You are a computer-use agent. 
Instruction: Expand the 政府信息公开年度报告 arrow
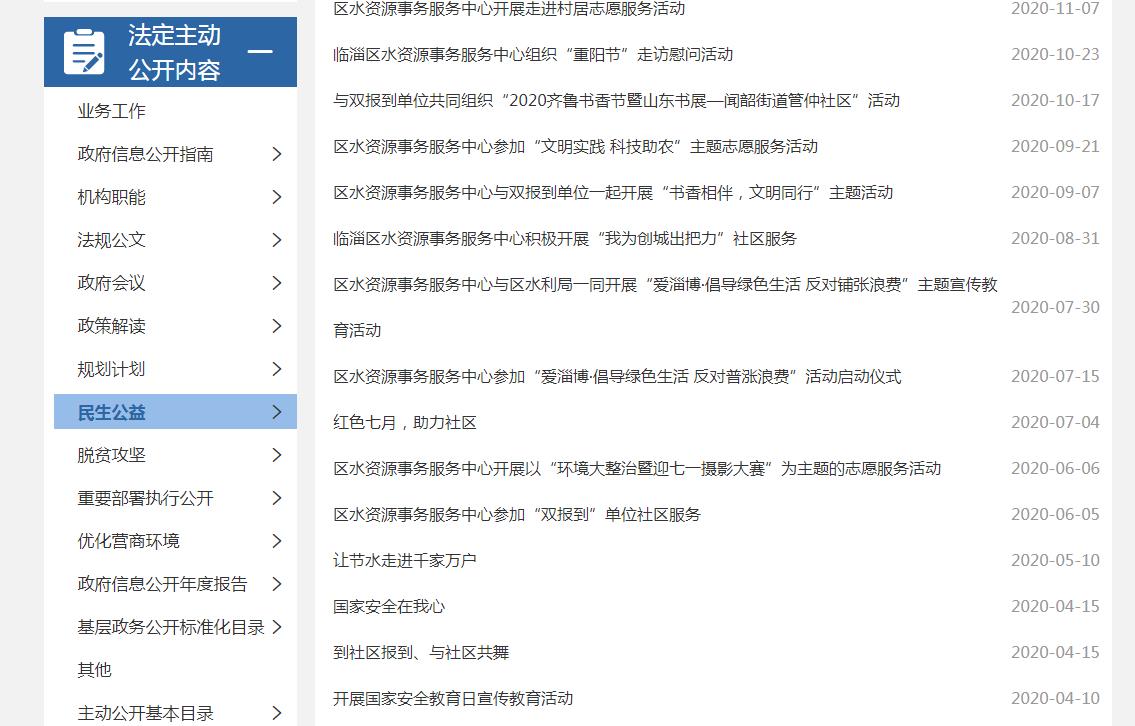277,584
